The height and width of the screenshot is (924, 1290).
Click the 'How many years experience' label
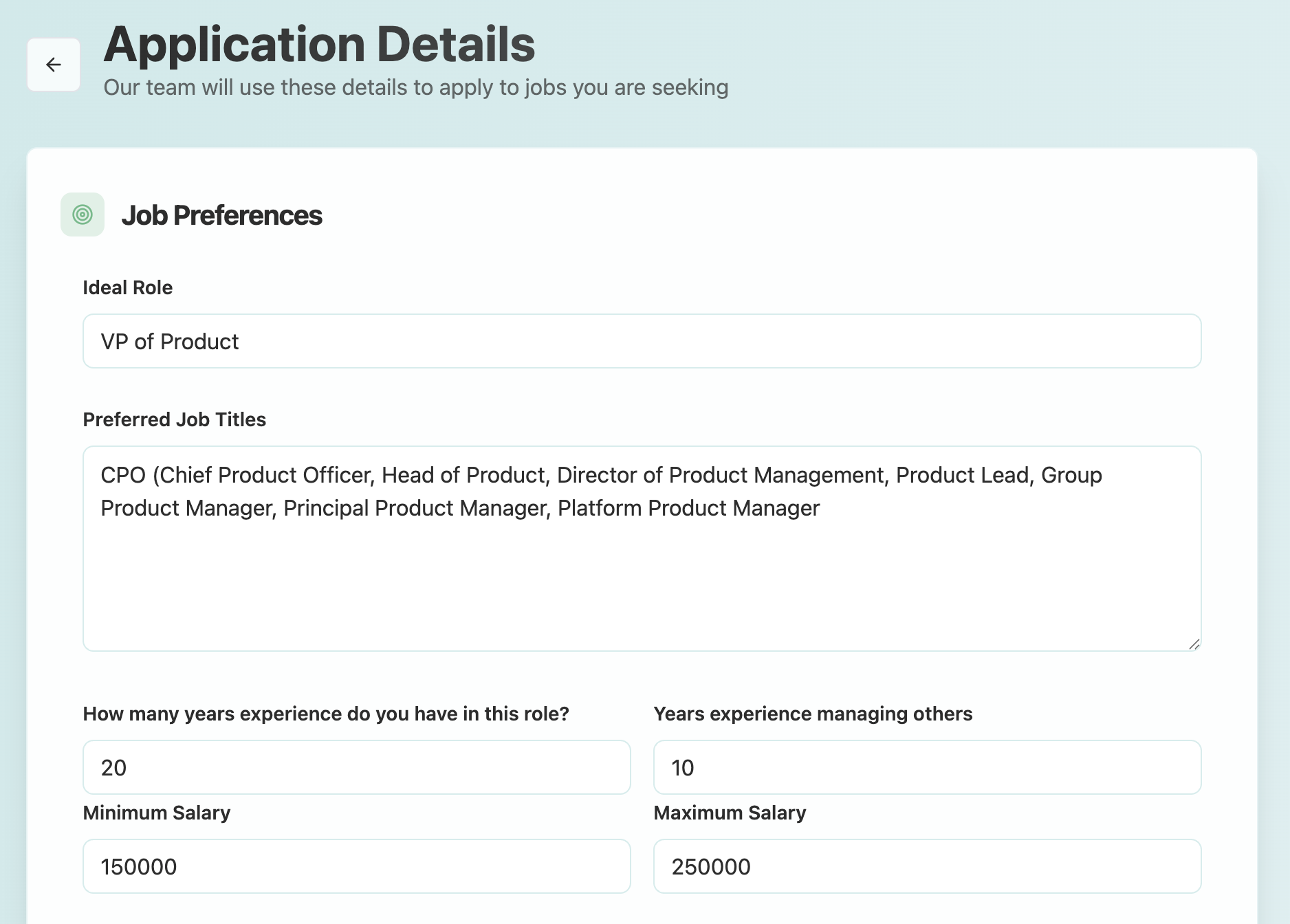point(326,714)
